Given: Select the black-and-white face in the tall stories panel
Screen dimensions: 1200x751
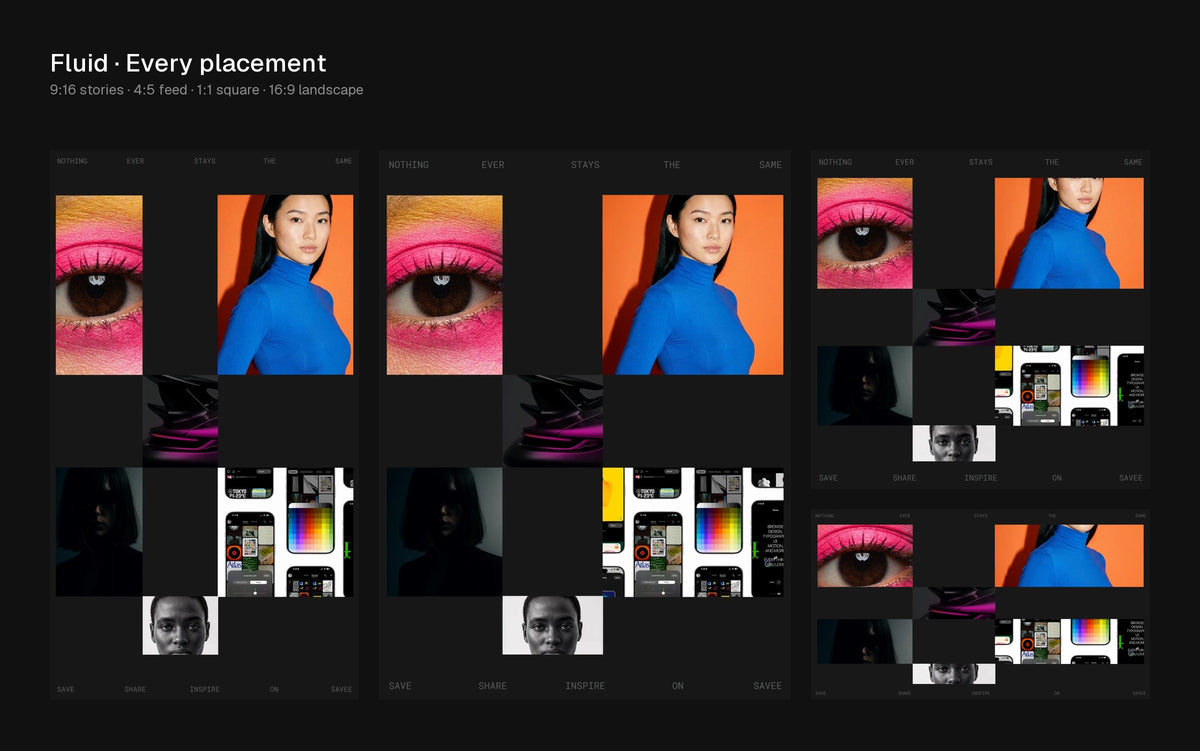Looking at the screenshot, I should pos(180,626).
